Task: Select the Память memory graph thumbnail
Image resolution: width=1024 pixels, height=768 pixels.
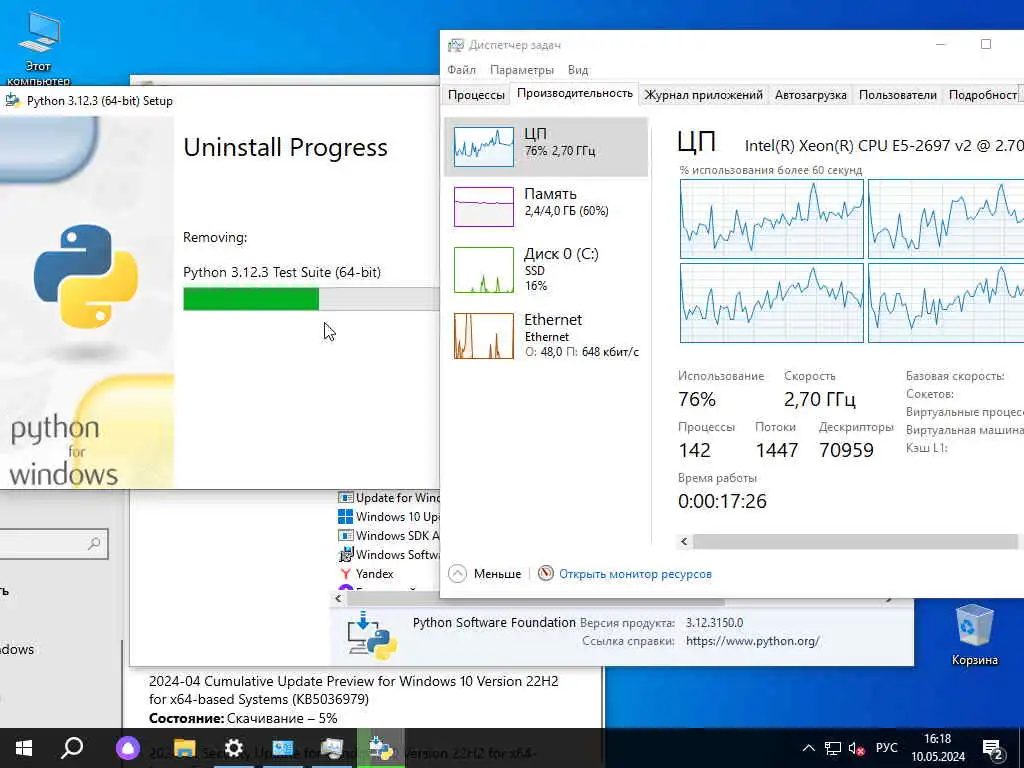Action: coord(483,206)
